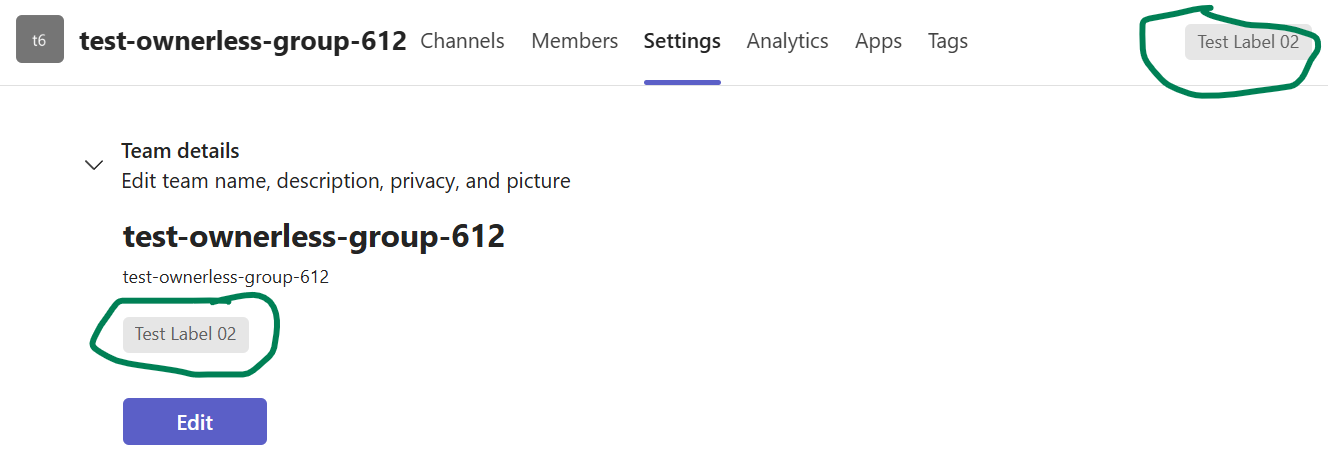
Task: Switch to the Members tab
Action: point(574,41)
